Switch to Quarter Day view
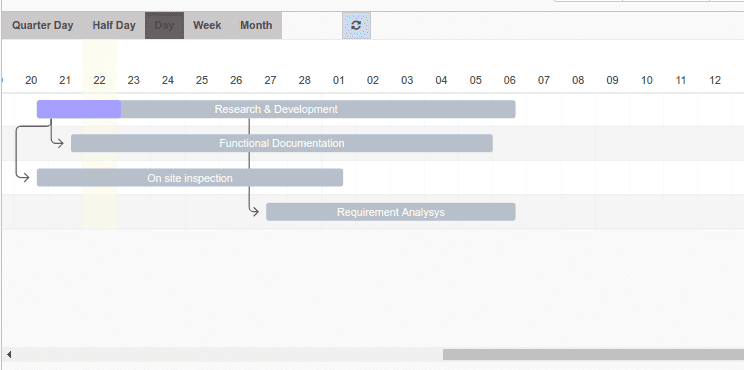 pyautogui.click(x=43, y=26)
